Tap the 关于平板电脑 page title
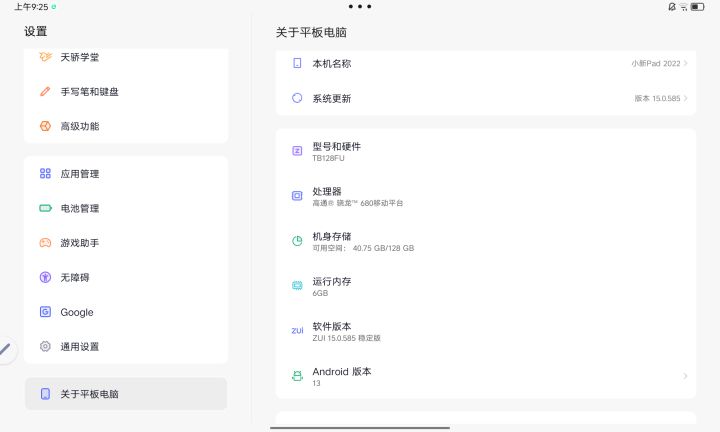 [x=311, y=32]
